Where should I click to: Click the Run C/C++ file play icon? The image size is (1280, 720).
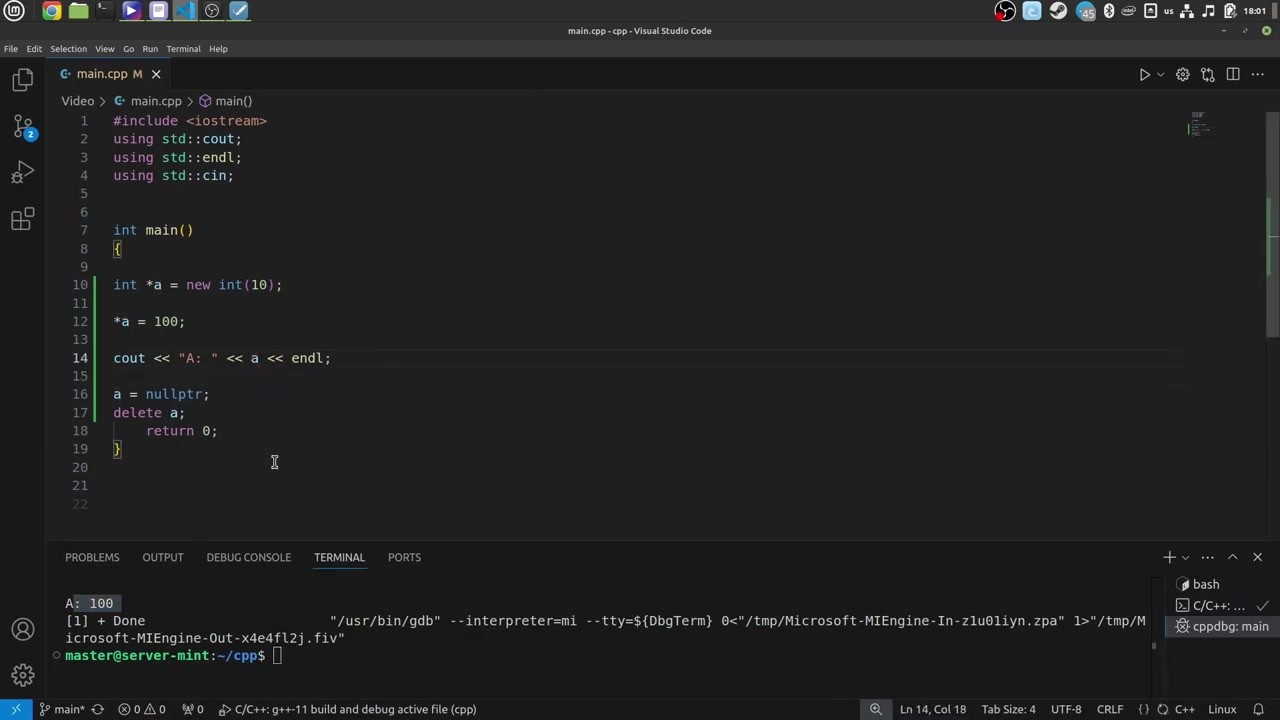pyautogui.click(x=1144, y=75)
